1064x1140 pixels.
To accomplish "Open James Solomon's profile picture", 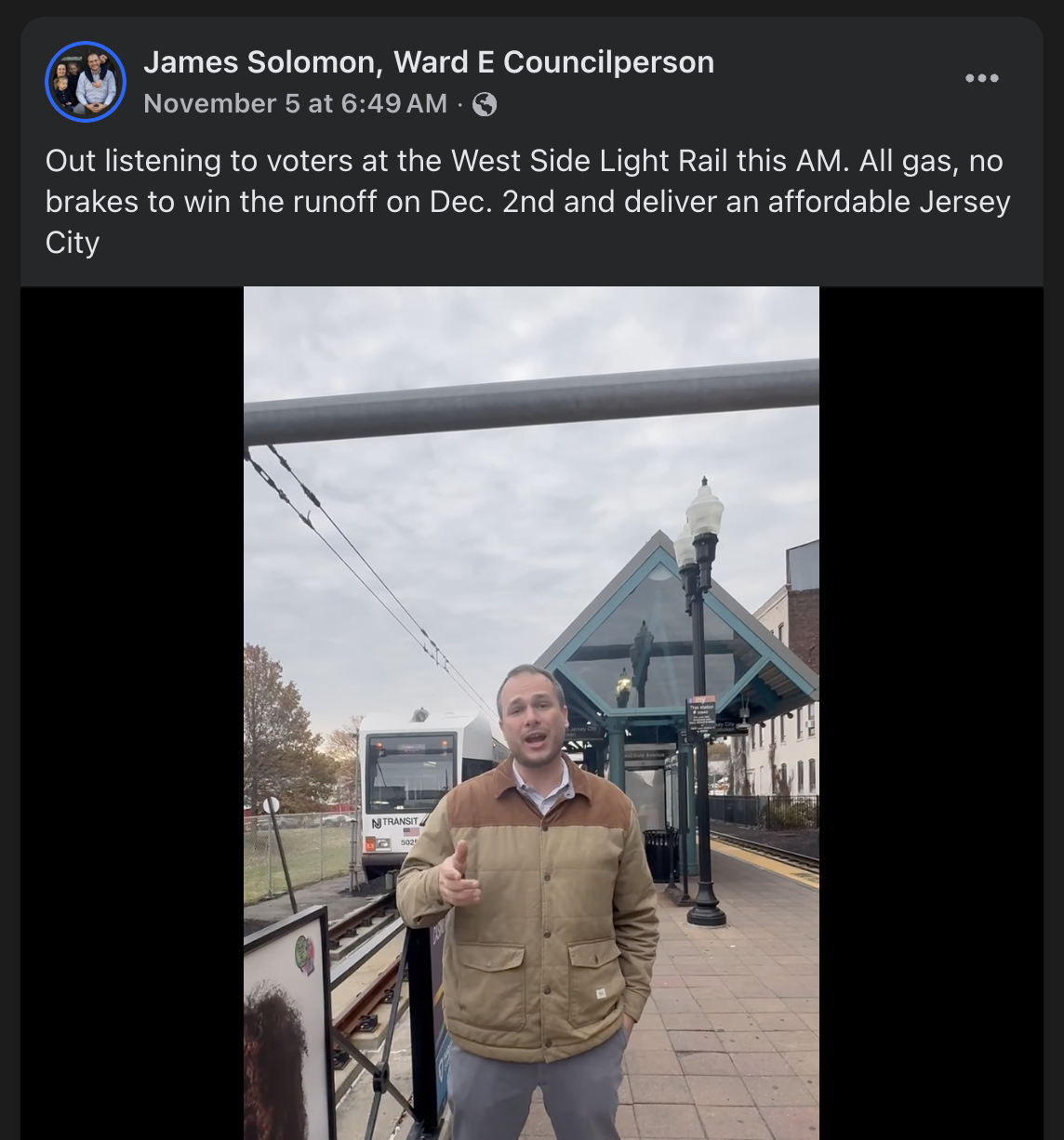I will (x=86, y=82).
